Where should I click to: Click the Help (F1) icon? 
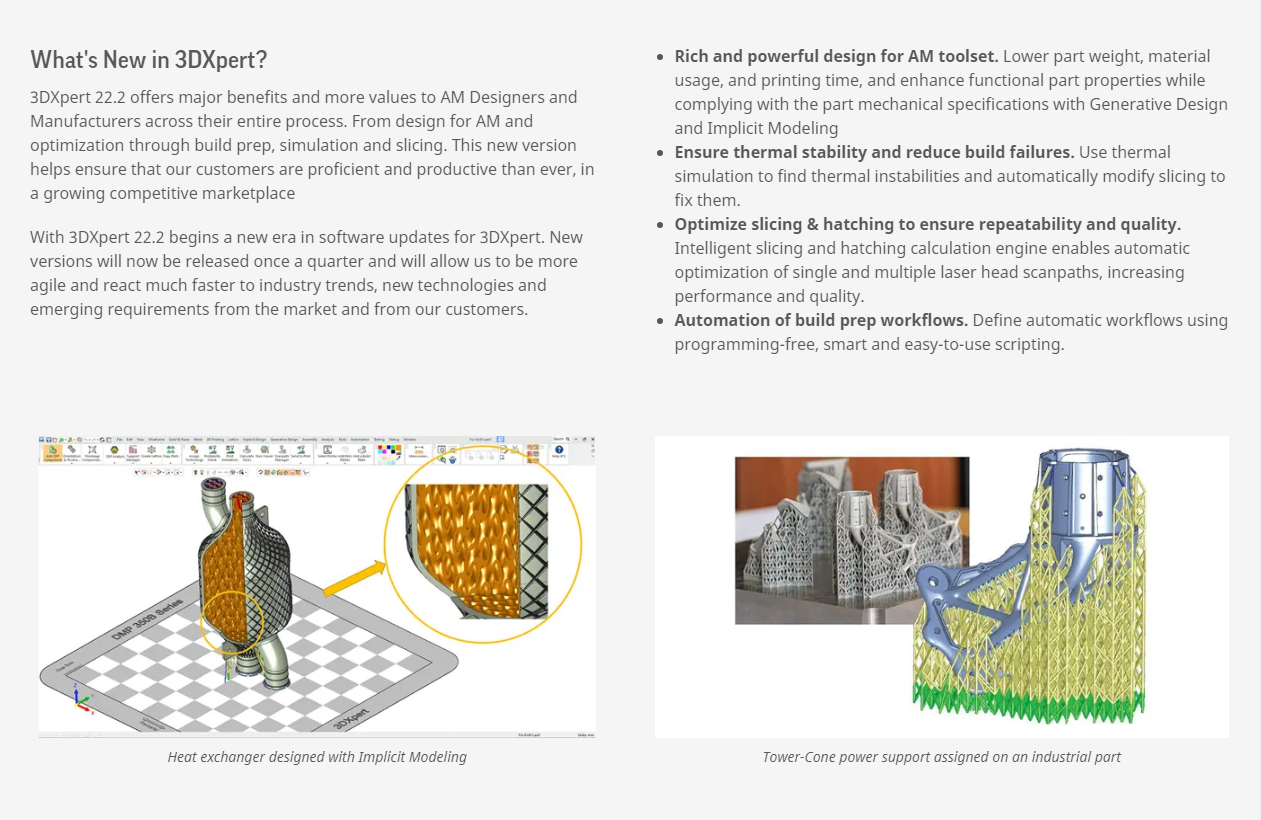(x=559, y=453)
